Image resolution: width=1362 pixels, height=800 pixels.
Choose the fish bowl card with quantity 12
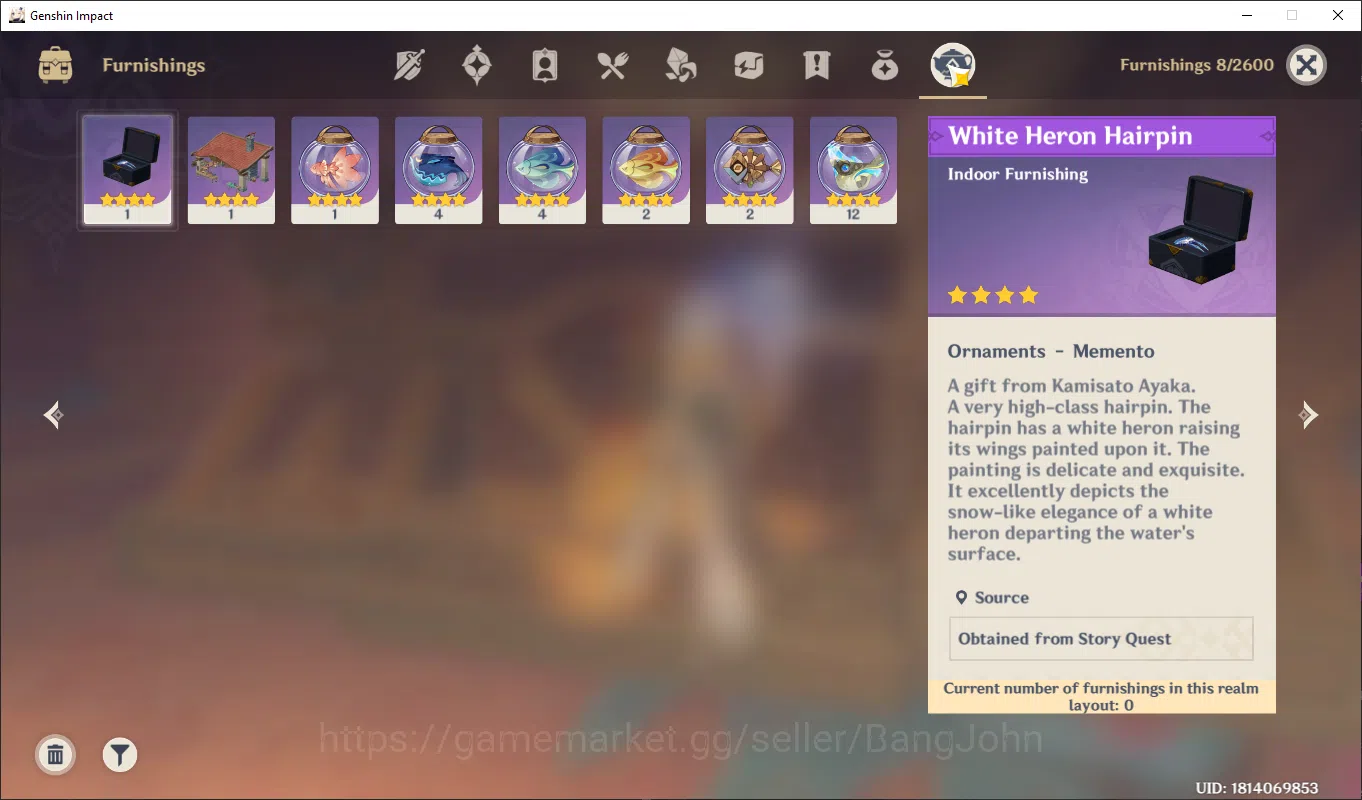point(853,170)
